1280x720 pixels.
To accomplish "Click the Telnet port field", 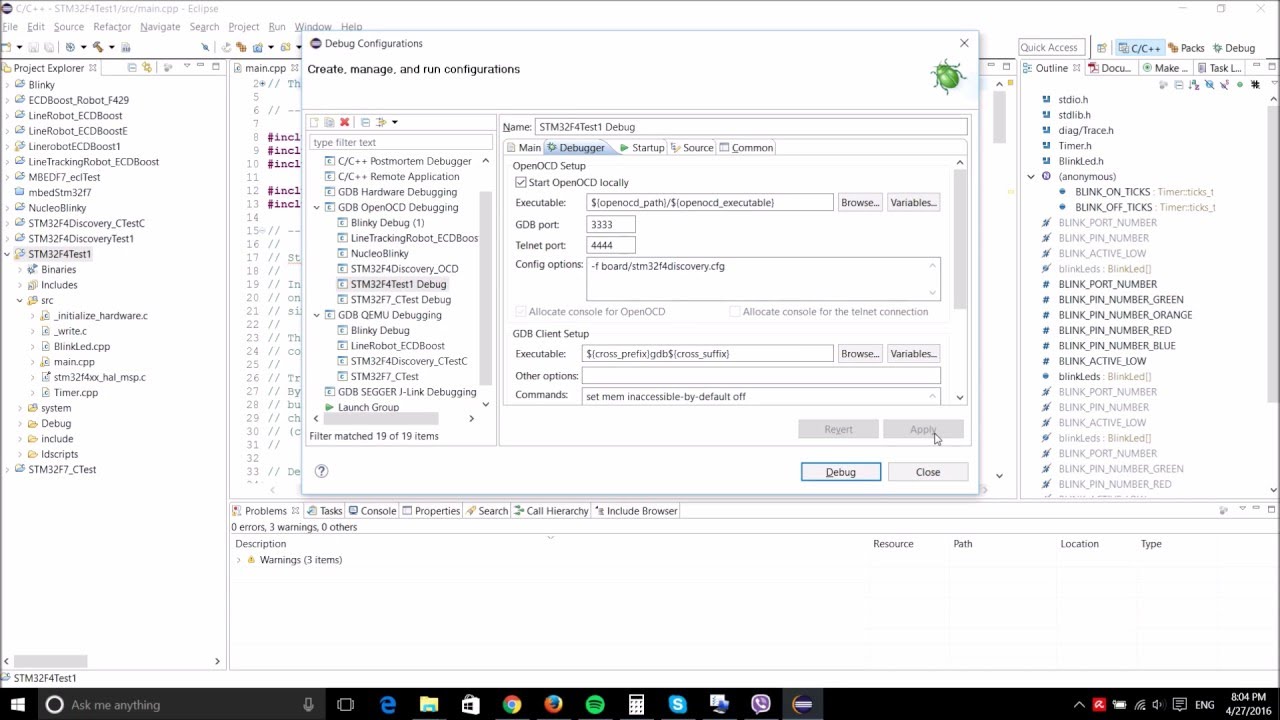I will click(x=611, y=245).
